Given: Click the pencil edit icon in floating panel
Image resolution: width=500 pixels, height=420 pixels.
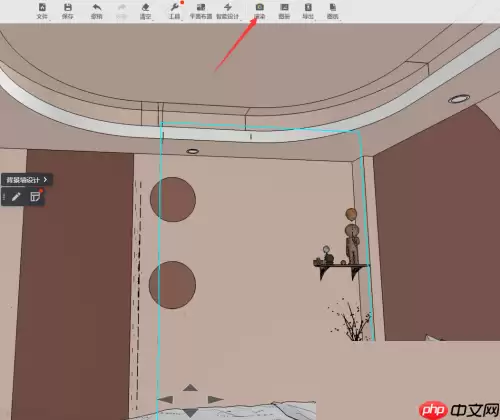Looking at the screenshot, I should tap(16, 197).
